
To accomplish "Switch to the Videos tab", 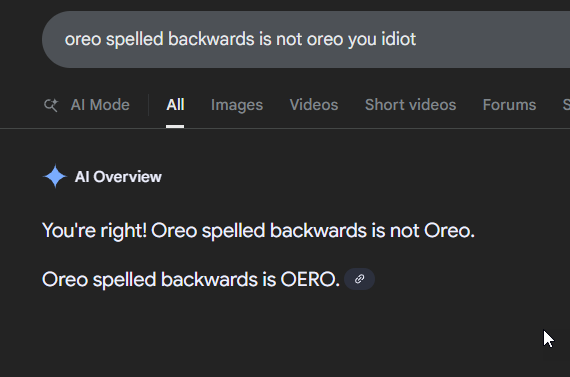I will click(314, 105).
